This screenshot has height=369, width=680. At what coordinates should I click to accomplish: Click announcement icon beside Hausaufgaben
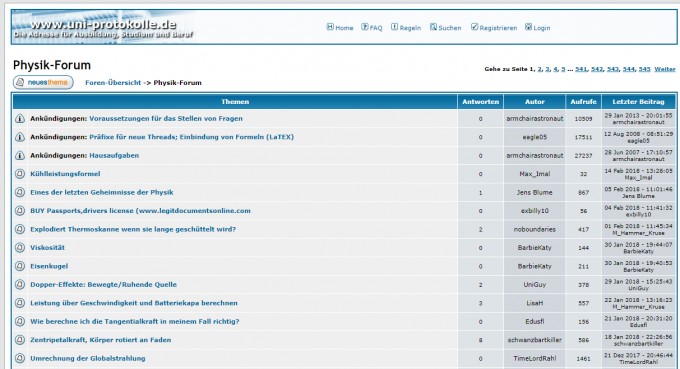point(20,155)
